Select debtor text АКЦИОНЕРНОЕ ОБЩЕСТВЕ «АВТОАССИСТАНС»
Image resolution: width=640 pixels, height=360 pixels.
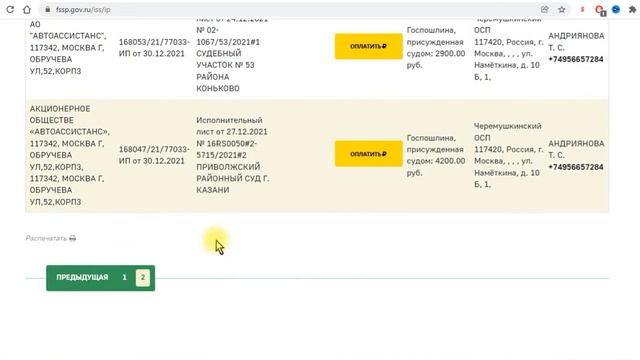coord(69,120)
